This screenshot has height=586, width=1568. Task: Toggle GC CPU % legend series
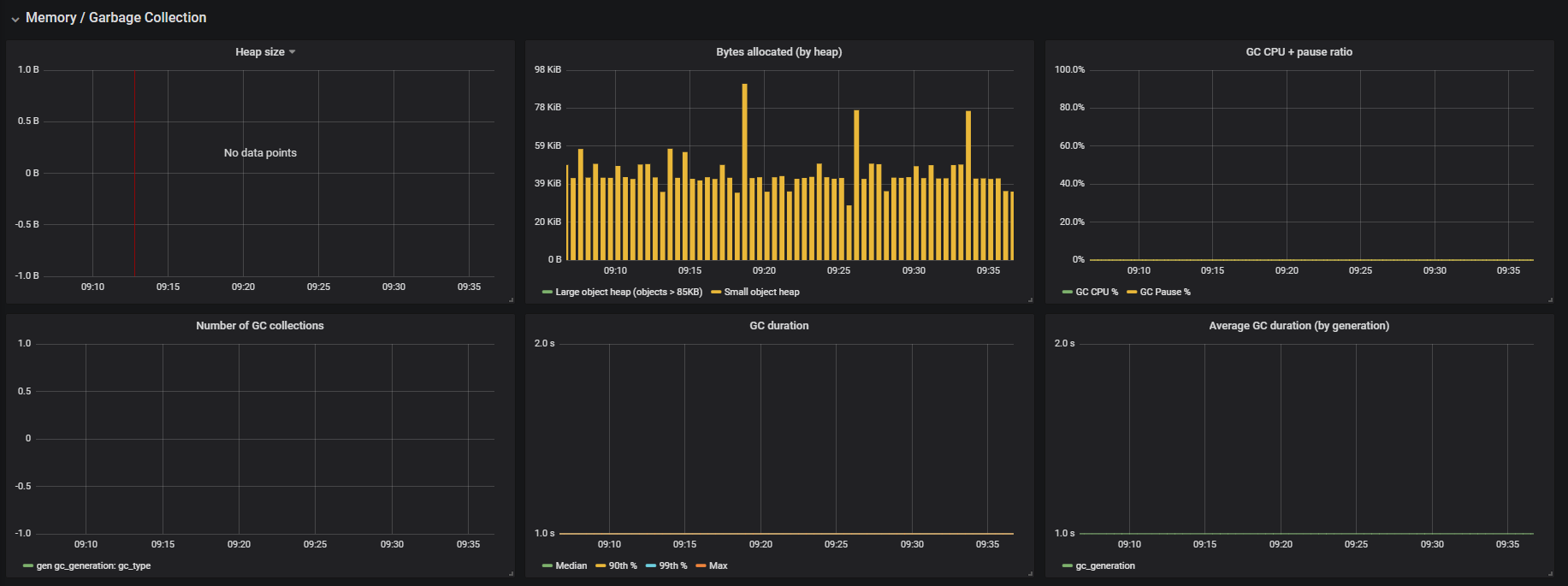[x=1097, y=292]
